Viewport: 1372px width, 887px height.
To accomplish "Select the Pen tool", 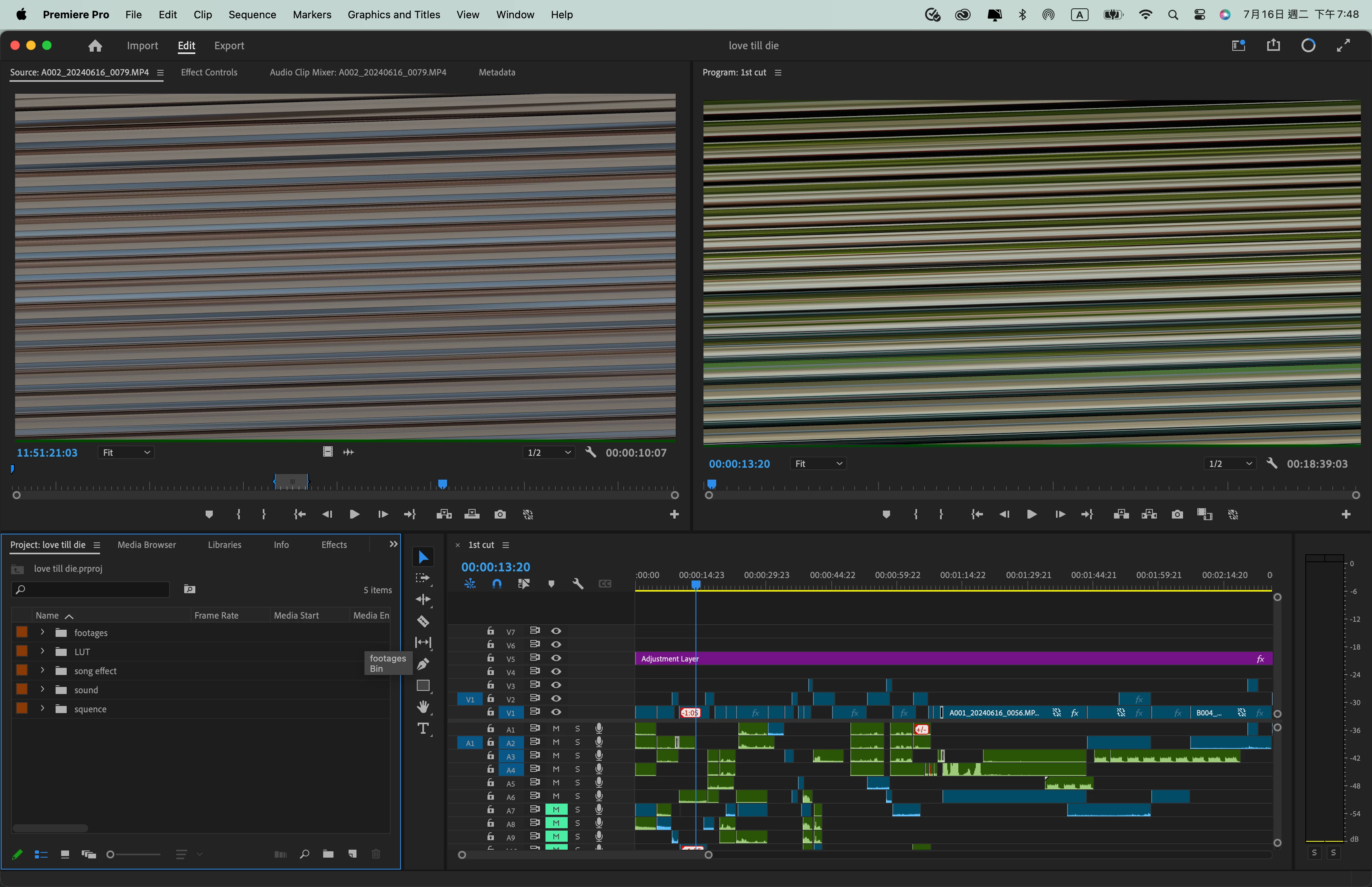I will [x=423, y=664].
